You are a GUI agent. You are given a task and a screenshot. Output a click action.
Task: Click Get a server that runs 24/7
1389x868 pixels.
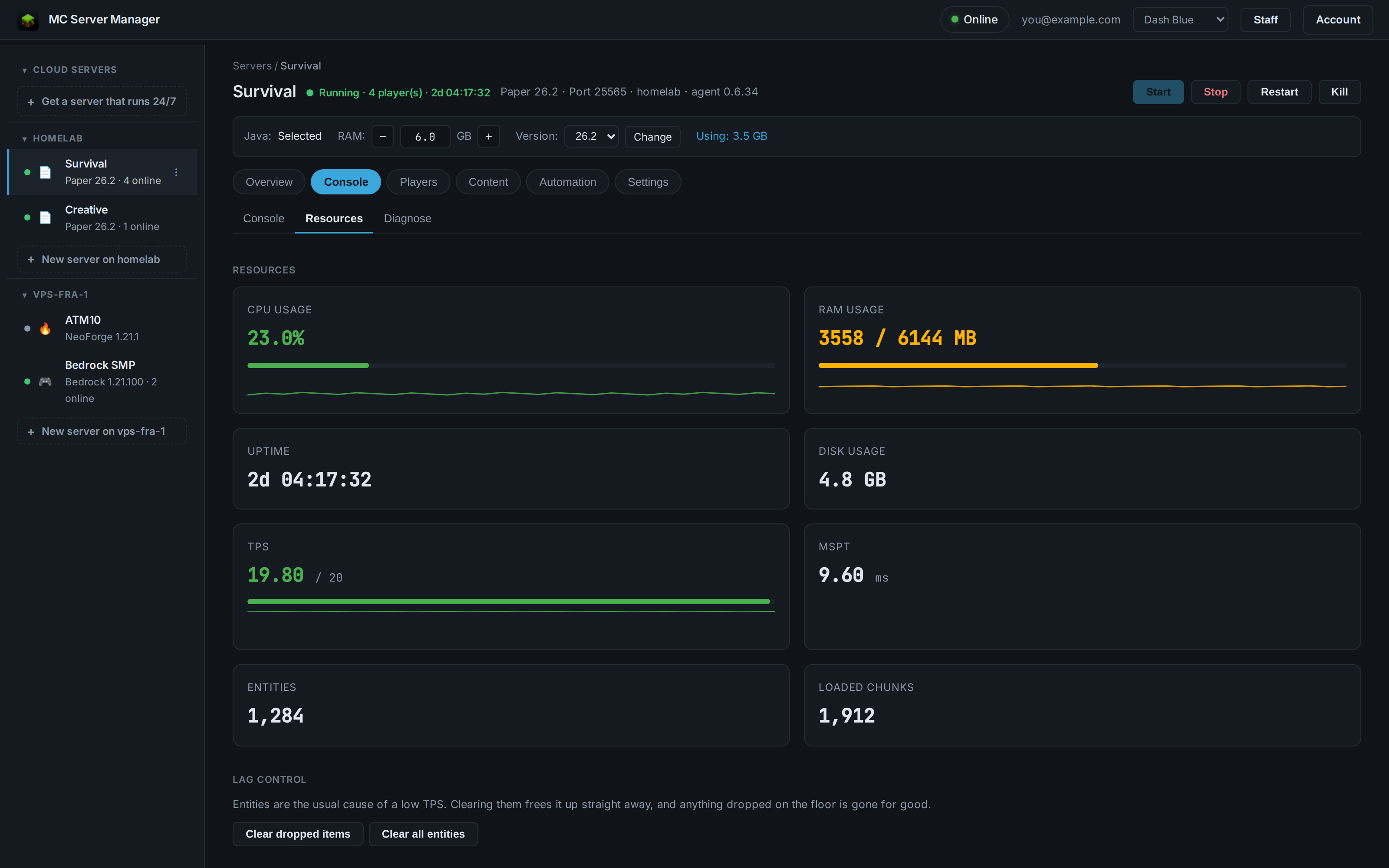[x=102, y=102]
